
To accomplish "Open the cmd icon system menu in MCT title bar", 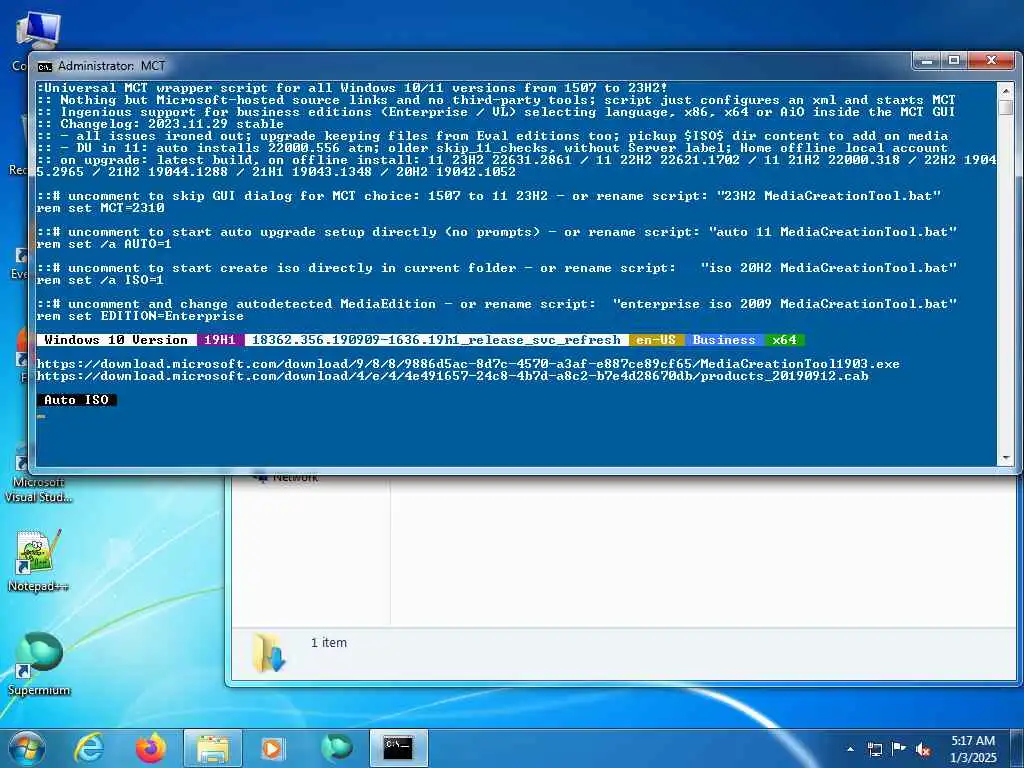I will point(44,66).
